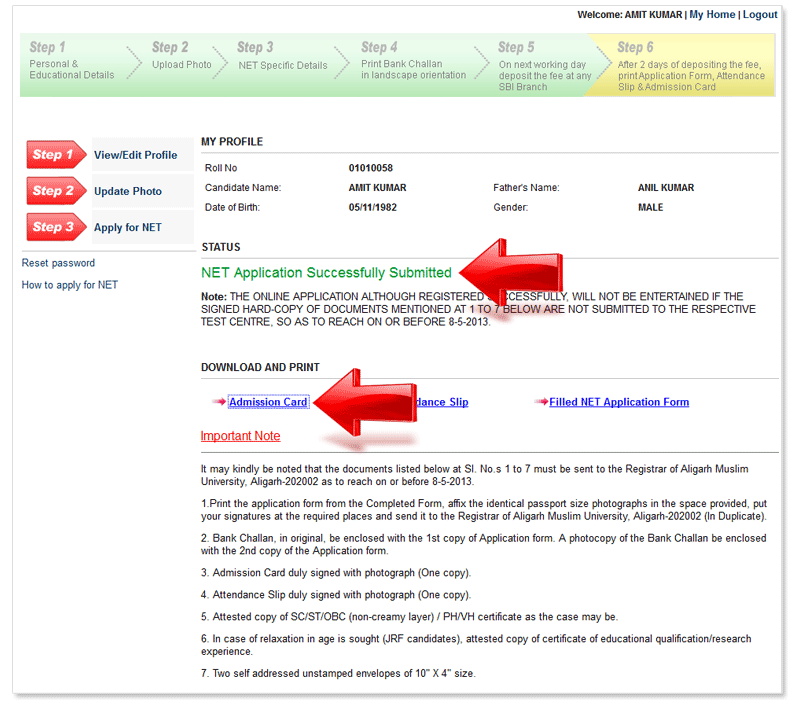This screenshot has width=795, height=713.
Task: Click the red Step 2 arrow badge in the sidebar
Action: (54, 191)
